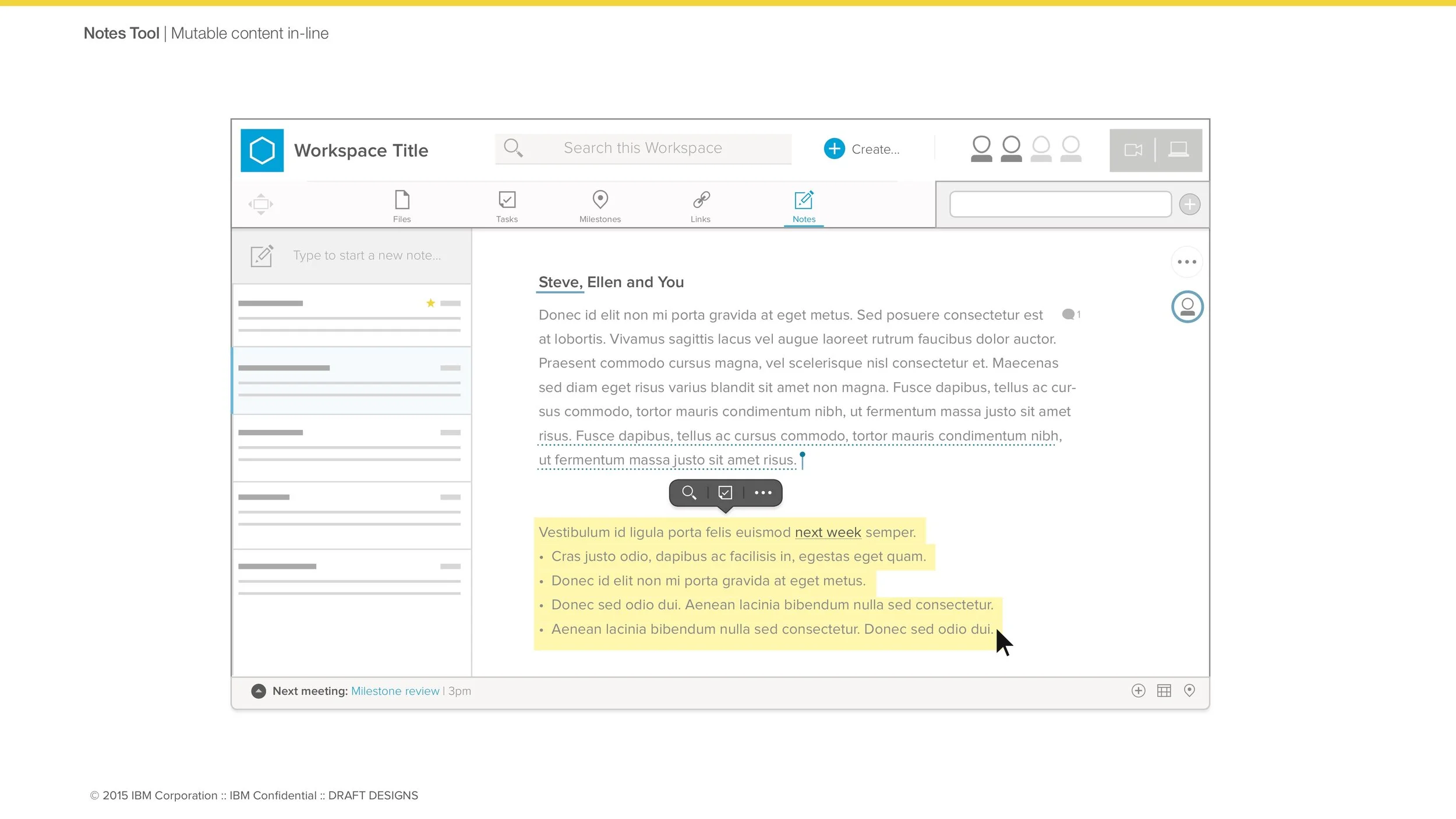
Task: Switch to the Tasks tab
Action: tap(507, 206)
